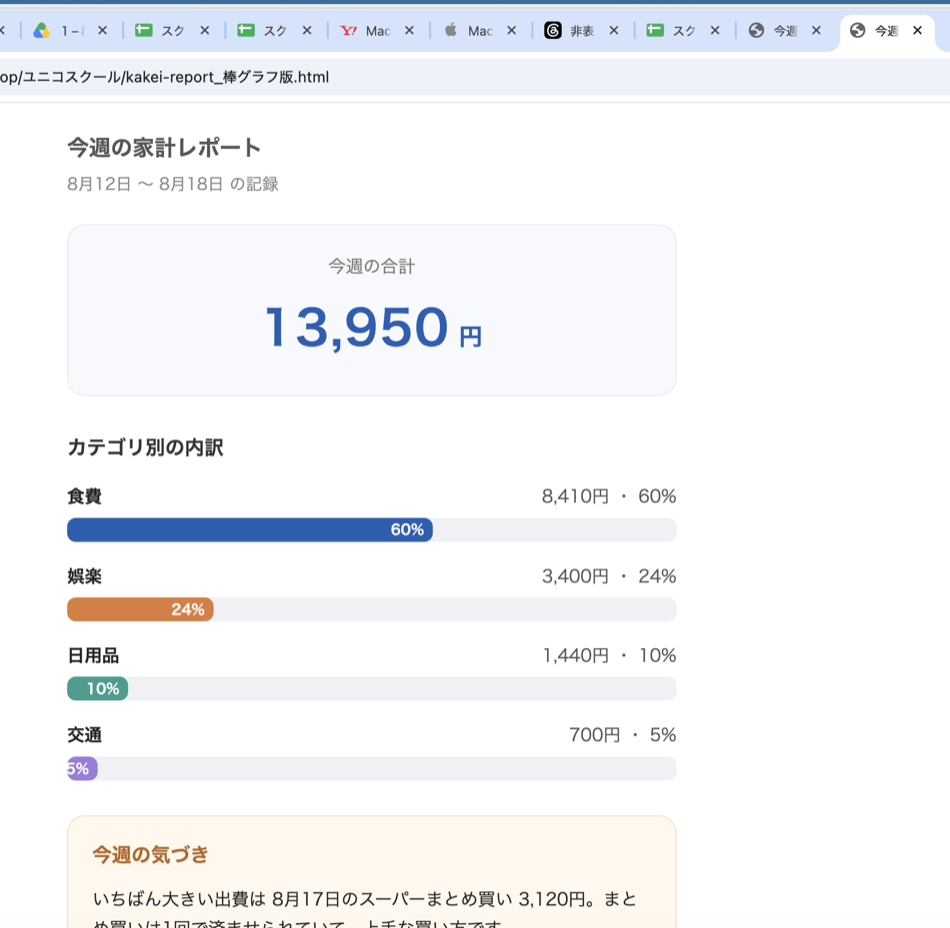950x928 pixels.
Task: Click the 交通 category label
Action: [x=84, y=735]
